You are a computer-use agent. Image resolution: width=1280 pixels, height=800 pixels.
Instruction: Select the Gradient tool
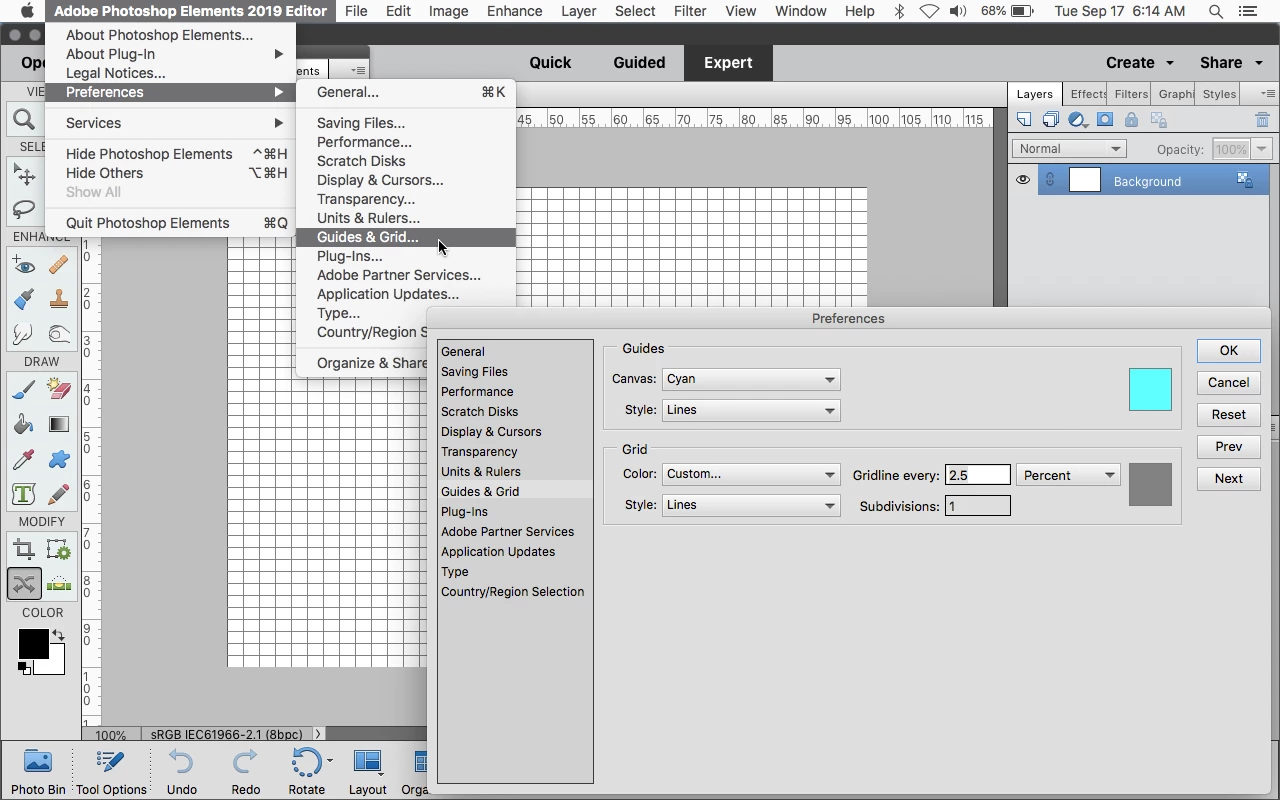click(58, 424)
